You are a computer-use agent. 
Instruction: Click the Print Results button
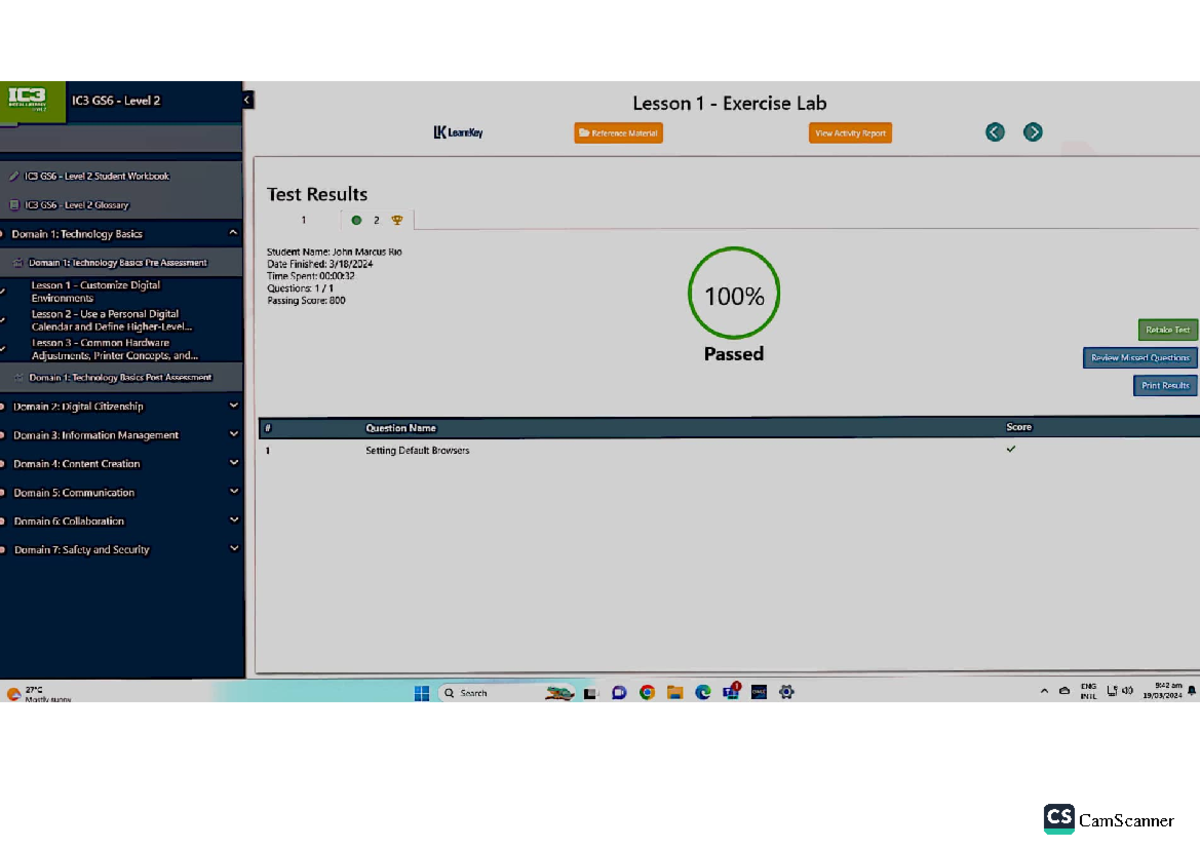(x=1164, y=385)
